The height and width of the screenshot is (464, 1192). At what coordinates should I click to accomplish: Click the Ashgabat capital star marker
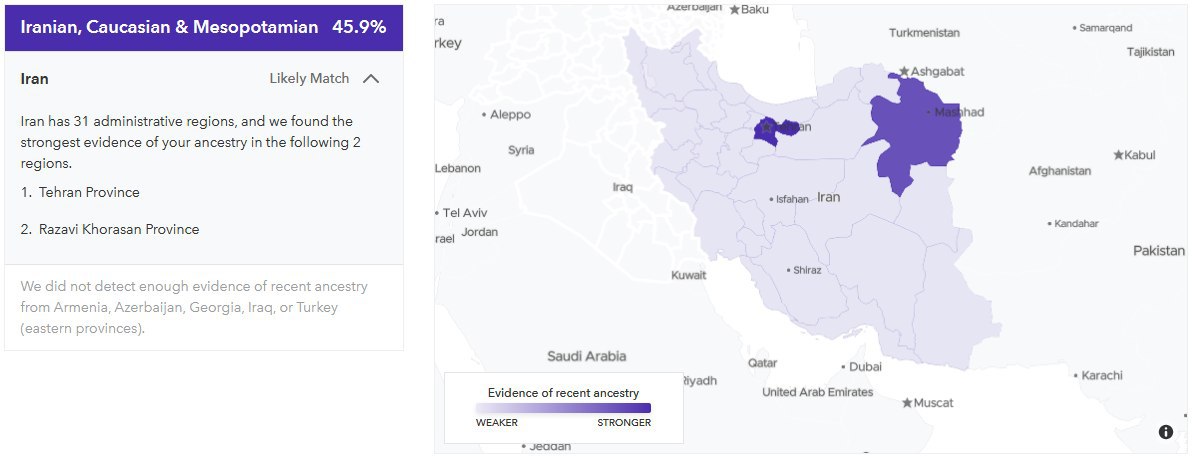pos(904,72)
